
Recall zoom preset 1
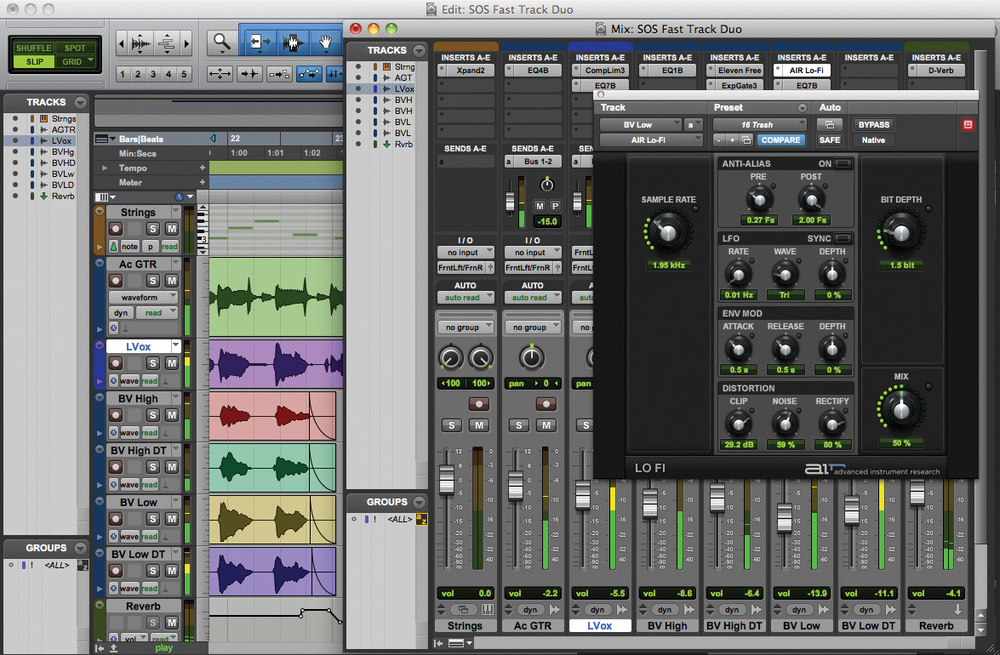click(x=122, y=74)
